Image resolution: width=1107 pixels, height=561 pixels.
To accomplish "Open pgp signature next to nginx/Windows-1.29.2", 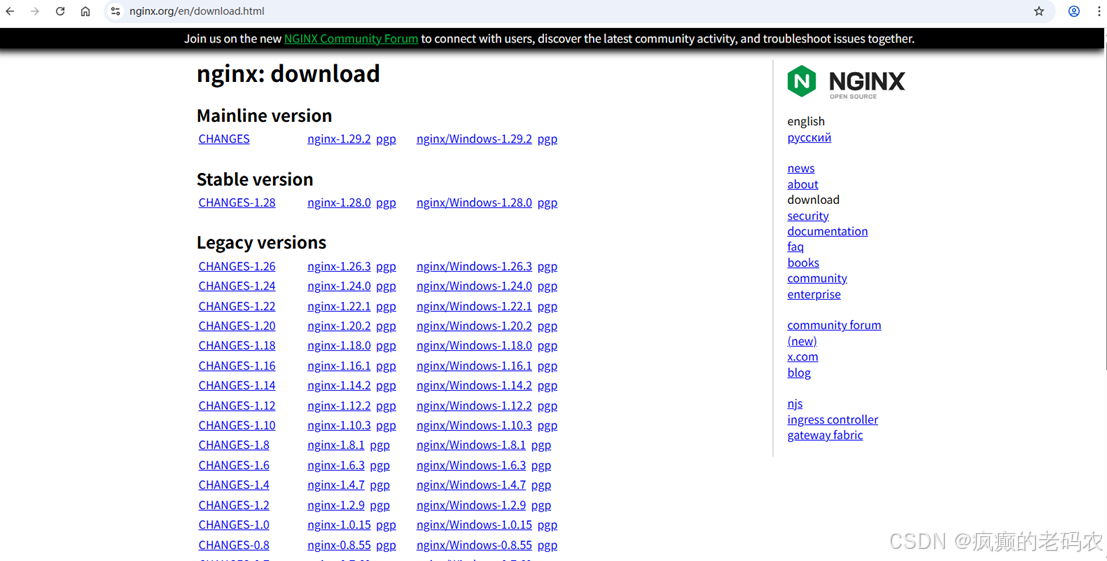I will click(x=547, y=139).
